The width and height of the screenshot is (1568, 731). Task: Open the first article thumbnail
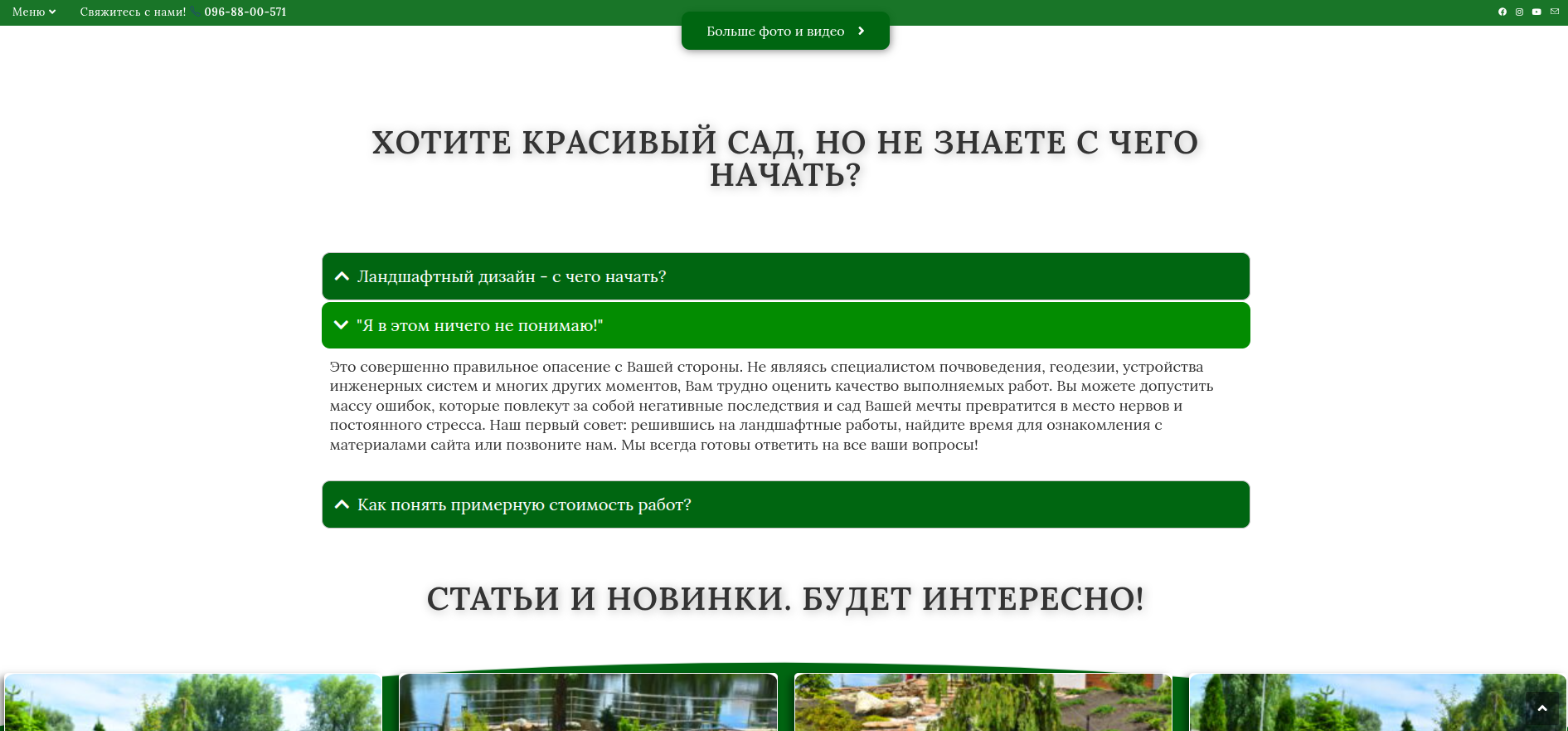point(192,702)
